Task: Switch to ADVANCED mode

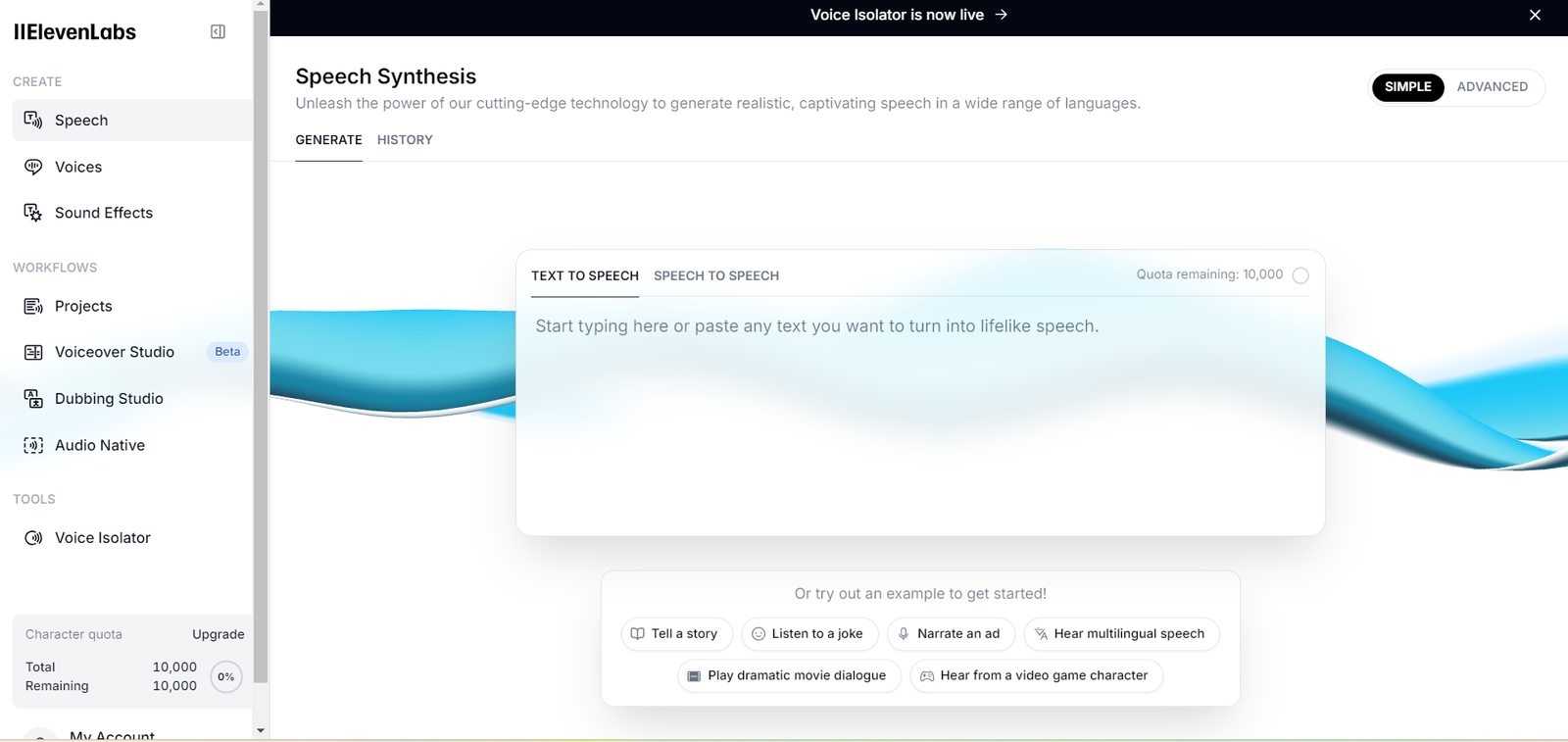Action: tap(1492, 87)
